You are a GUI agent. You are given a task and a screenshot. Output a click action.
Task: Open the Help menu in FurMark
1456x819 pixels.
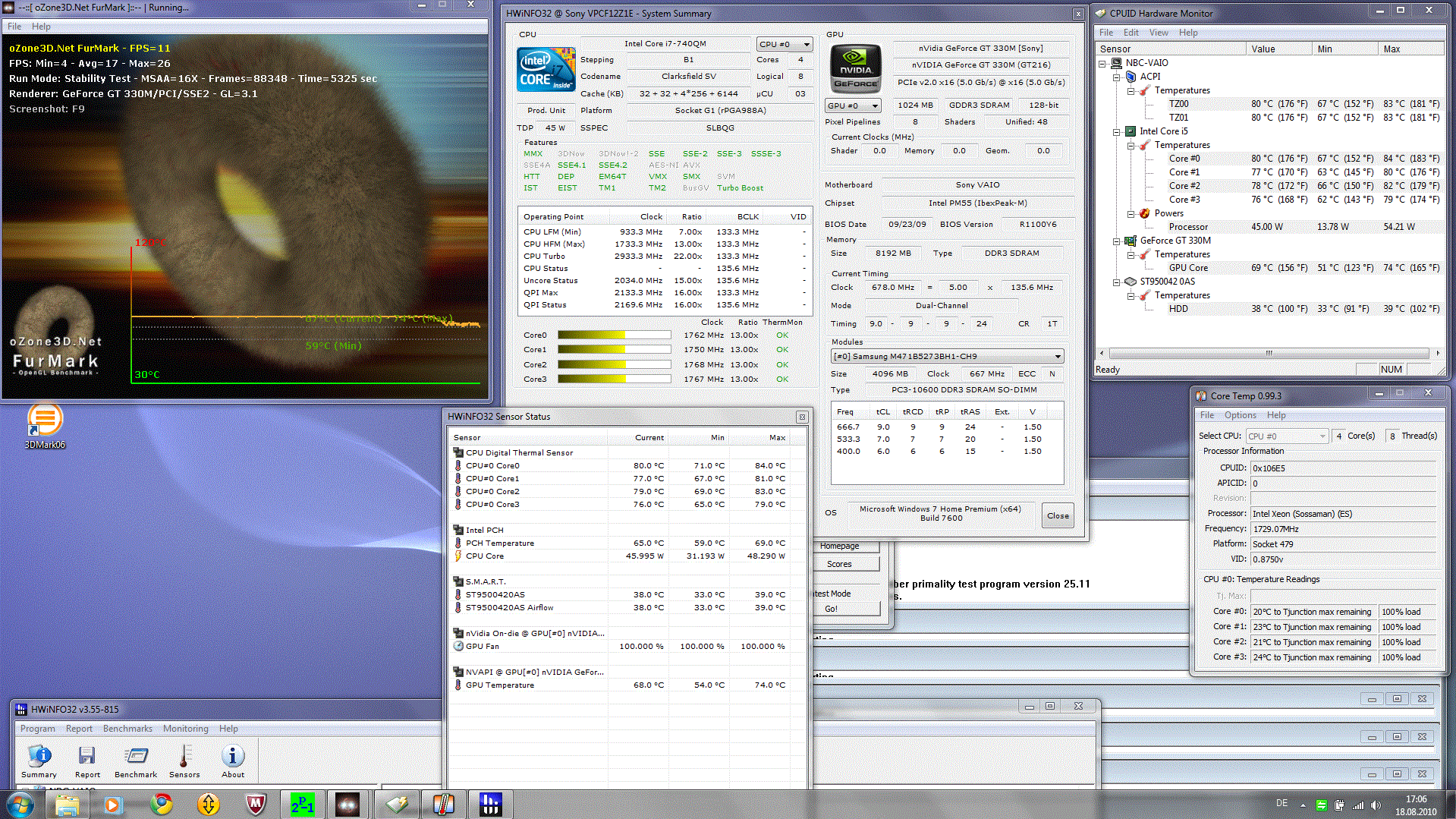tap(41, 27)
